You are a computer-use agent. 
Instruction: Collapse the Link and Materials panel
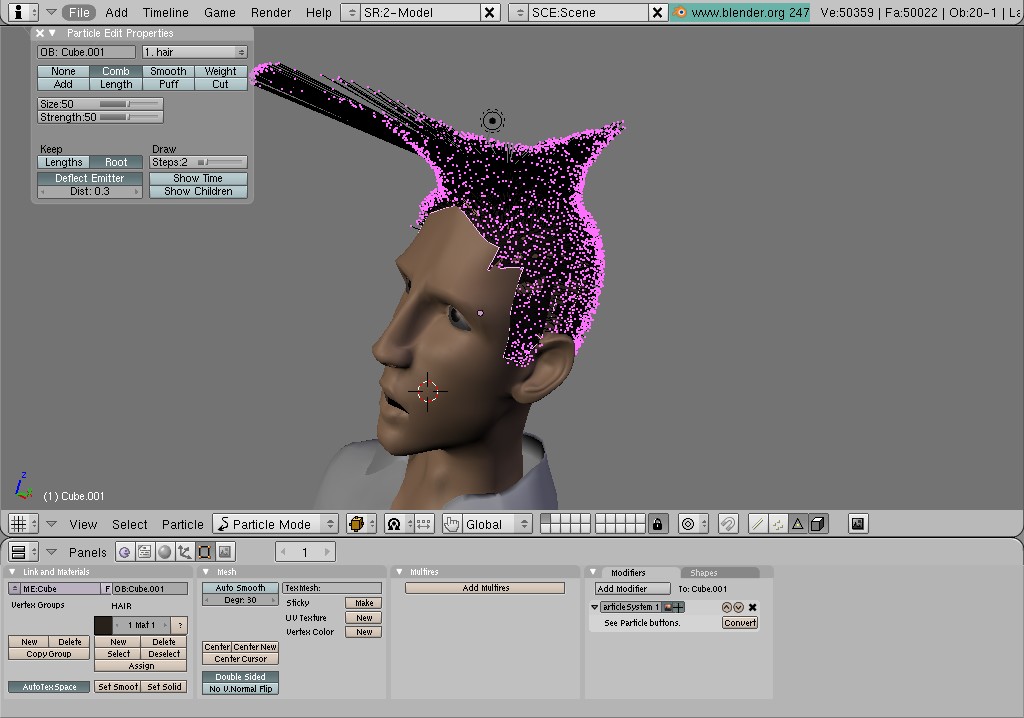click(x=12, y=572)
